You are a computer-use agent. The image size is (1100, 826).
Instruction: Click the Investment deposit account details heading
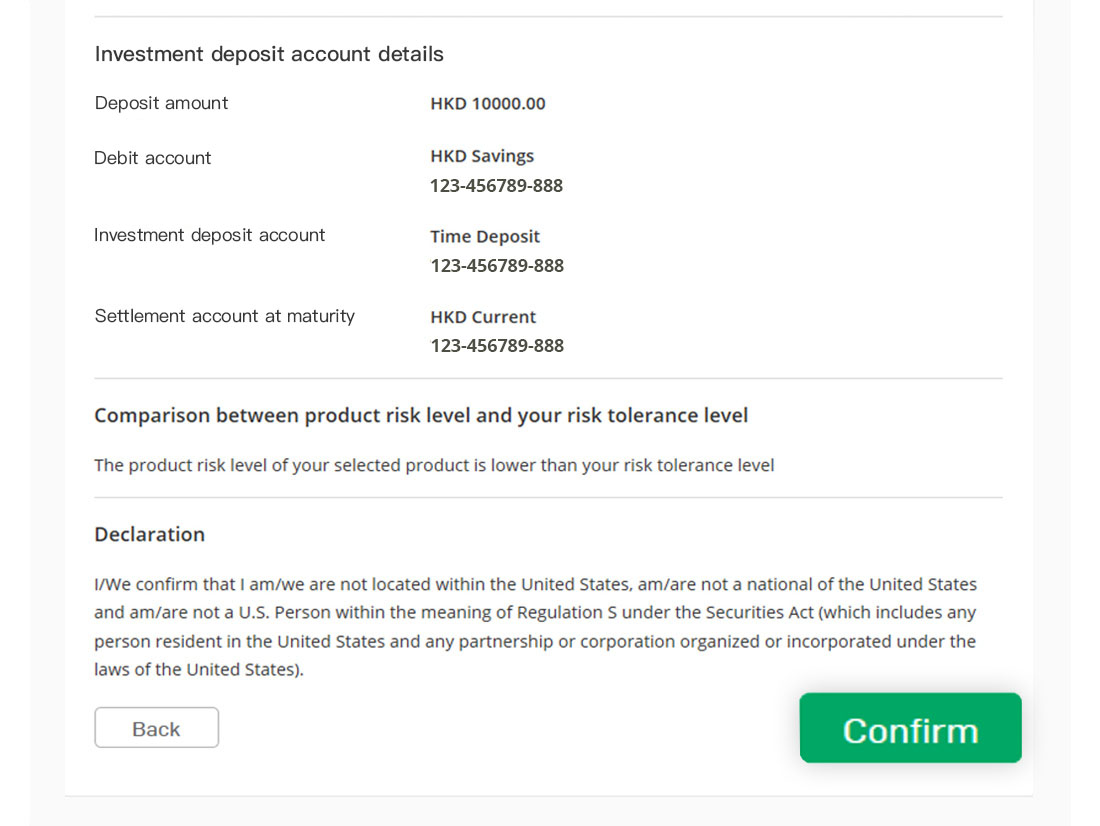point(269,54)
